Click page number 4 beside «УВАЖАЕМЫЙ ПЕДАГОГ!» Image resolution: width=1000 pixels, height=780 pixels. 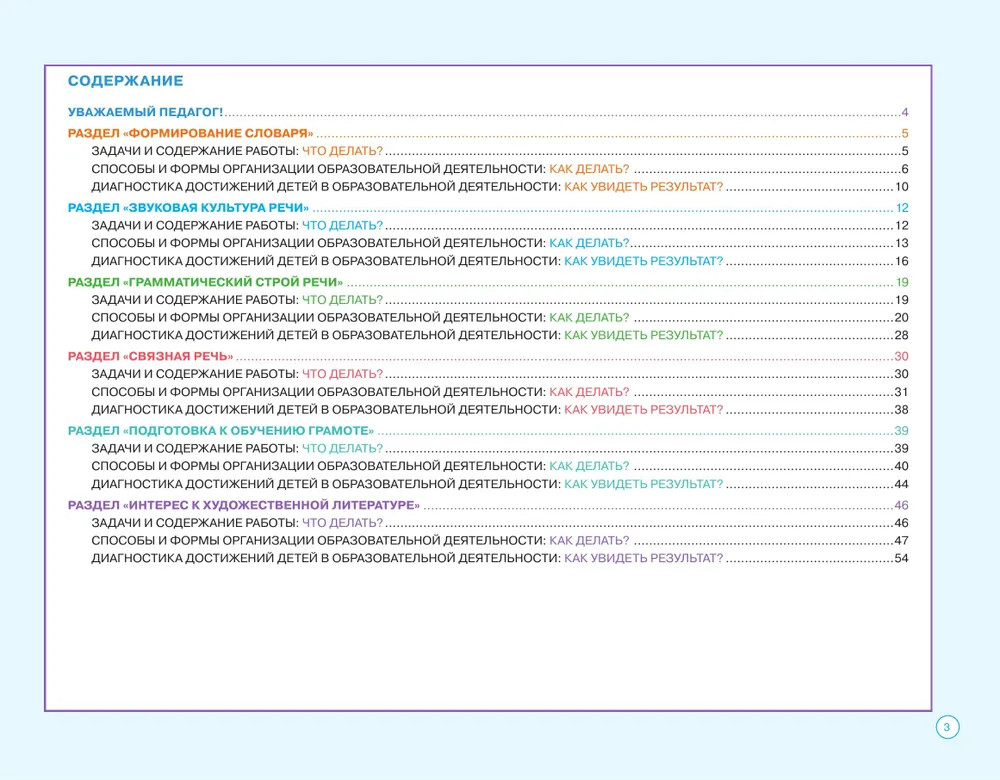tap(904, 112)
